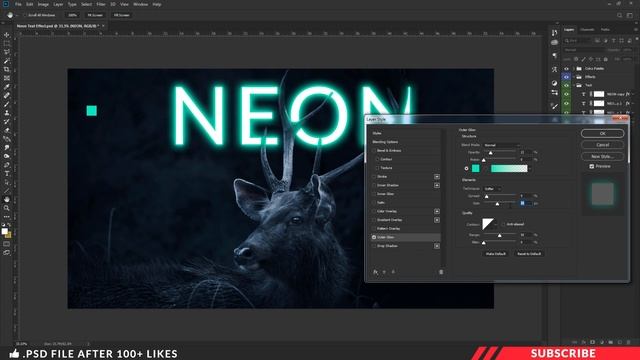Select the Healing Brush tool
Screen dimensions: 640x360
7,96
